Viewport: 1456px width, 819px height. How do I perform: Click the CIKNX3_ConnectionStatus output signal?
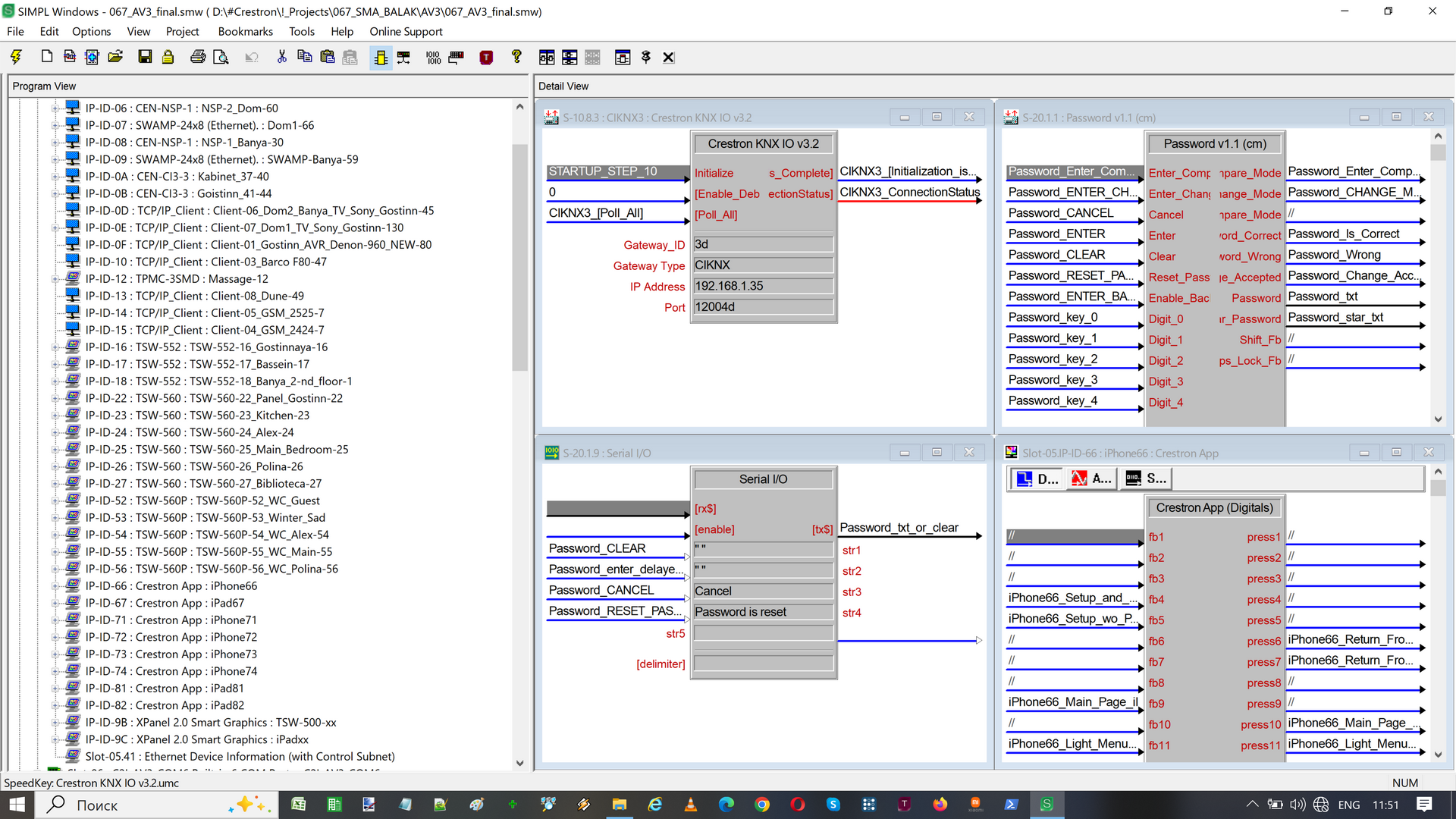[x=909, y=192]
